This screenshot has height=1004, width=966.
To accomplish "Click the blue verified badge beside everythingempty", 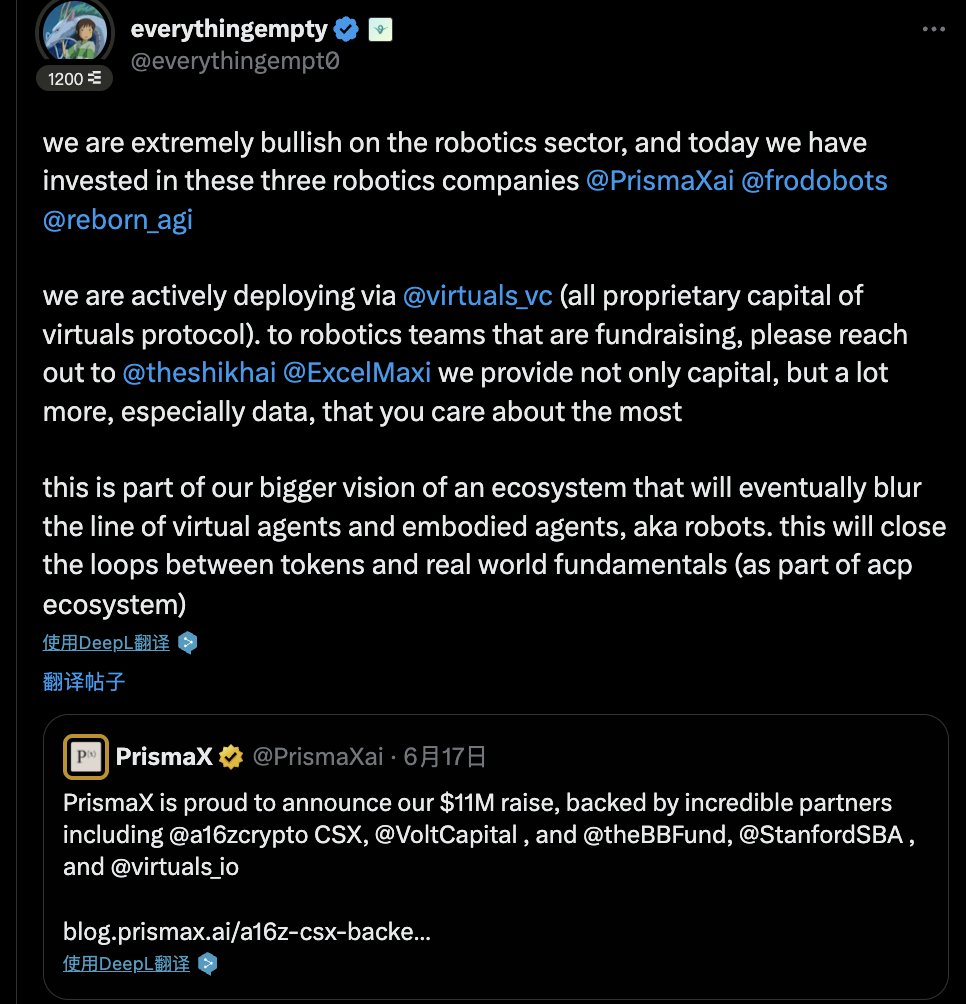I will [x=346, y=29].
